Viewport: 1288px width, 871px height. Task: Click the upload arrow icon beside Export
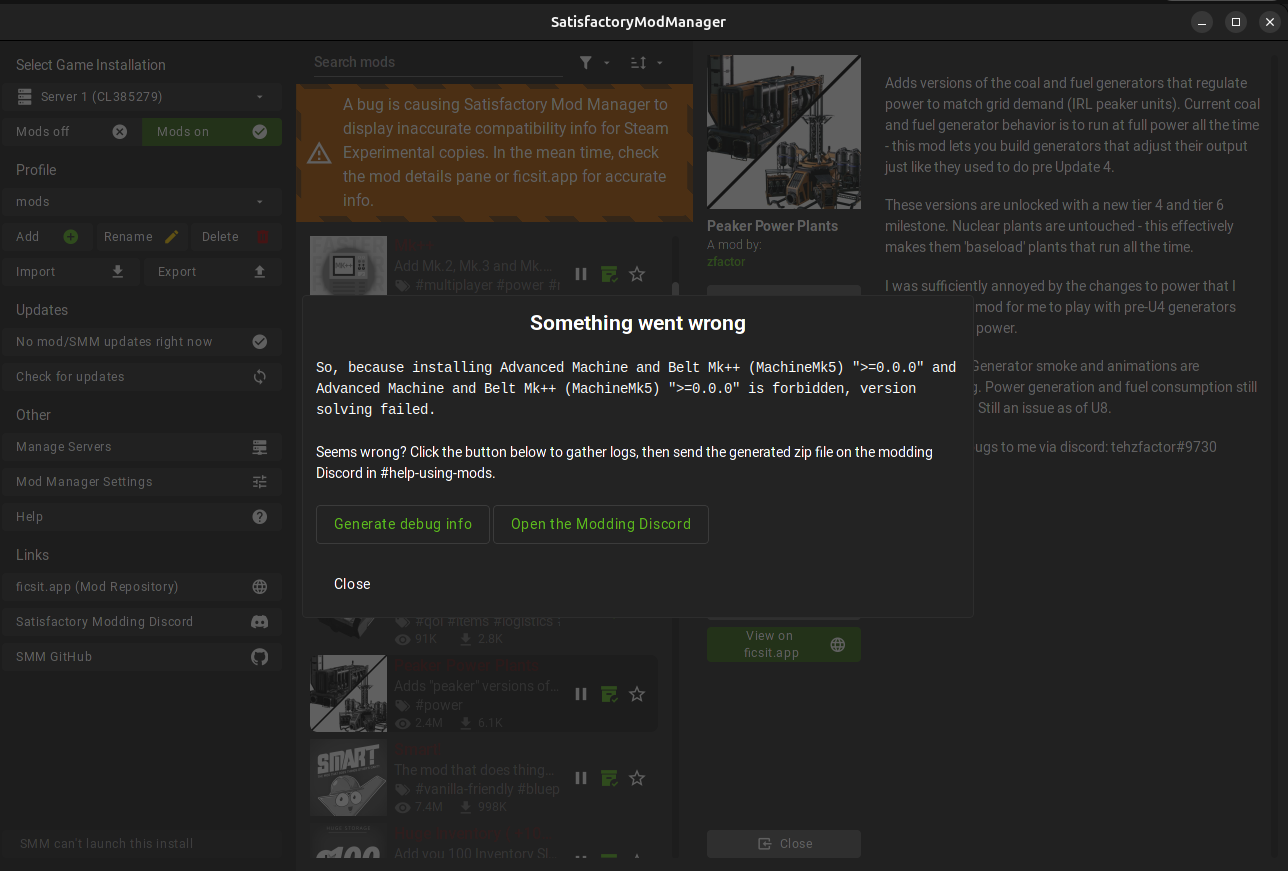click(260, 272)
